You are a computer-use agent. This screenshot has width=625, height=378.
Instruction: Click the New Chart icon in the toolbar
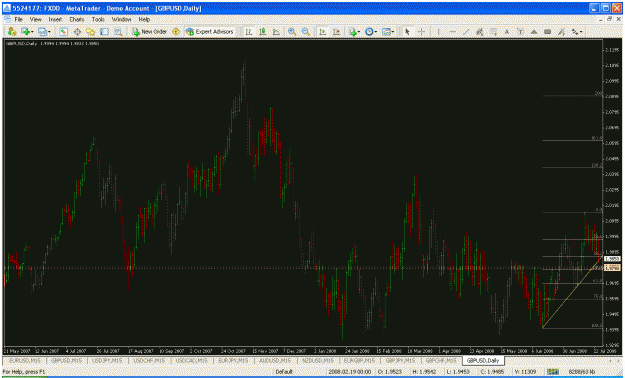click(26, 32)
